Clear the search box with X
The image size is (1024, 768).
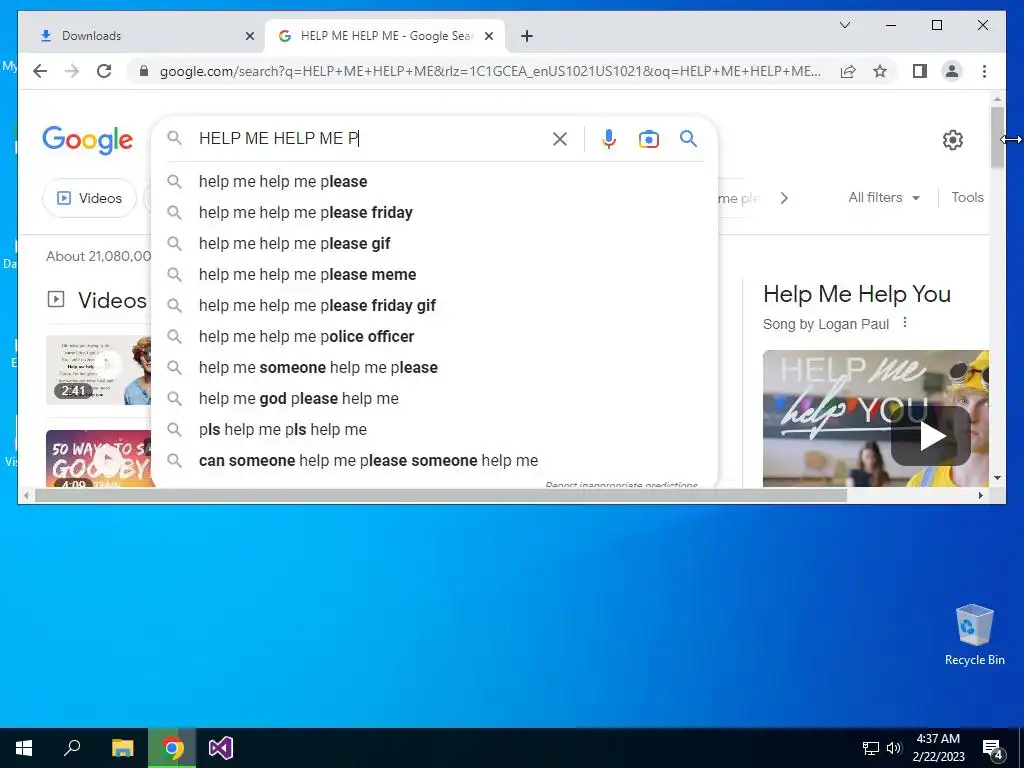tap(560, 138)
